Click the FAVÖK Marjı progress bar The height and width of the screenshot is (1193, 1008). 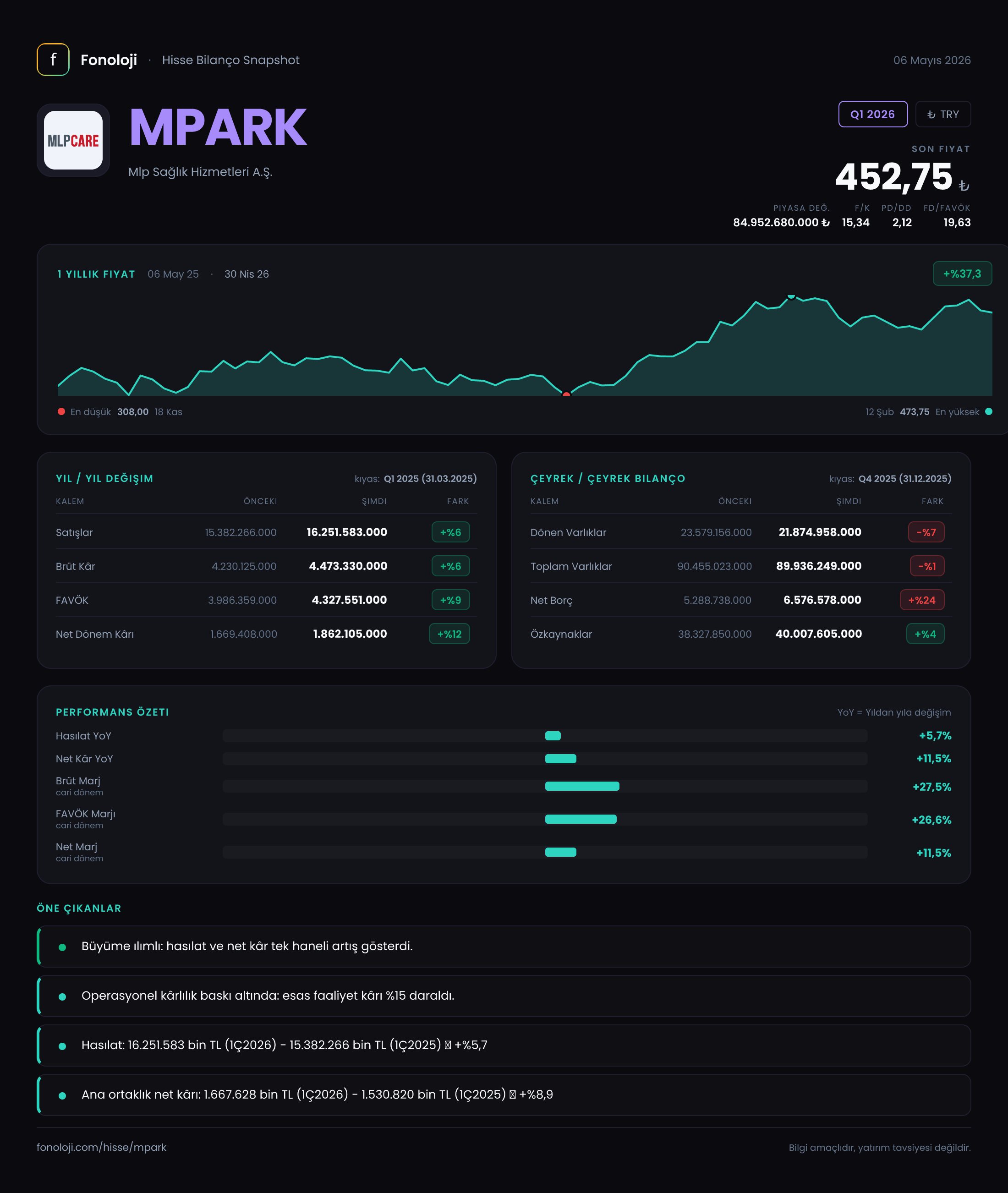(545, 819)
